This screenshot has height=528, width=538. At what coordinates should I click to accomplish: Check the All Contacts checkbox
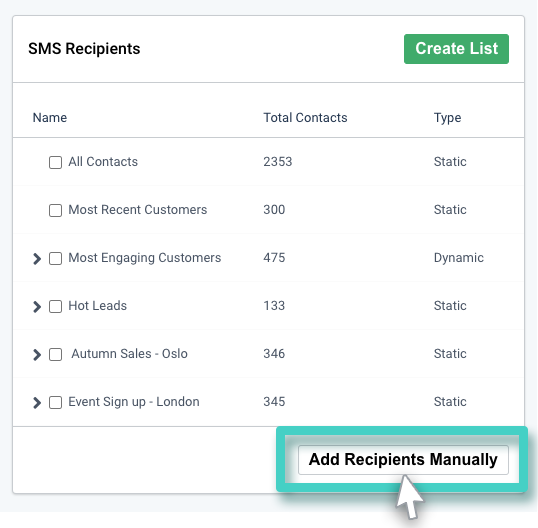pos(55,162)
